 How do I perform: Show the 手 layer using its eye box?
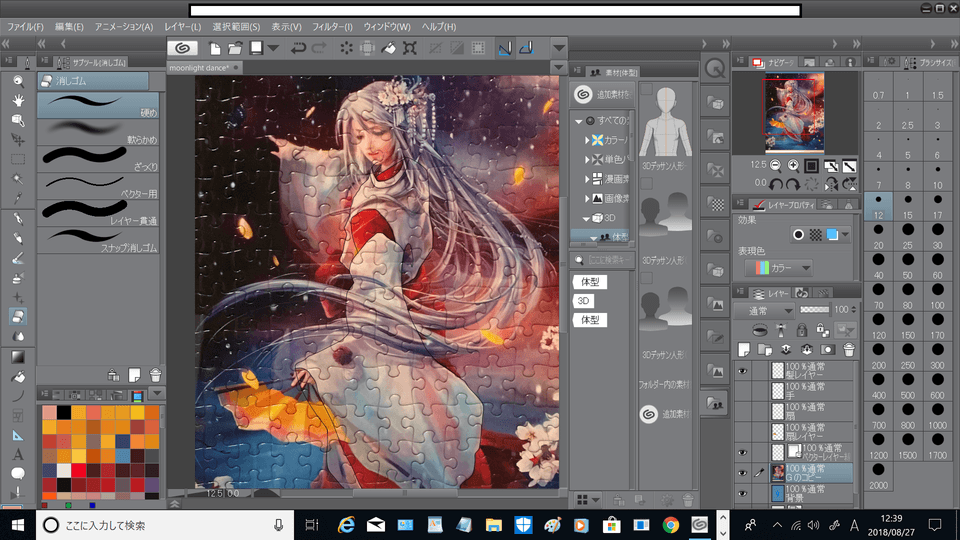[x=743, y=391]
